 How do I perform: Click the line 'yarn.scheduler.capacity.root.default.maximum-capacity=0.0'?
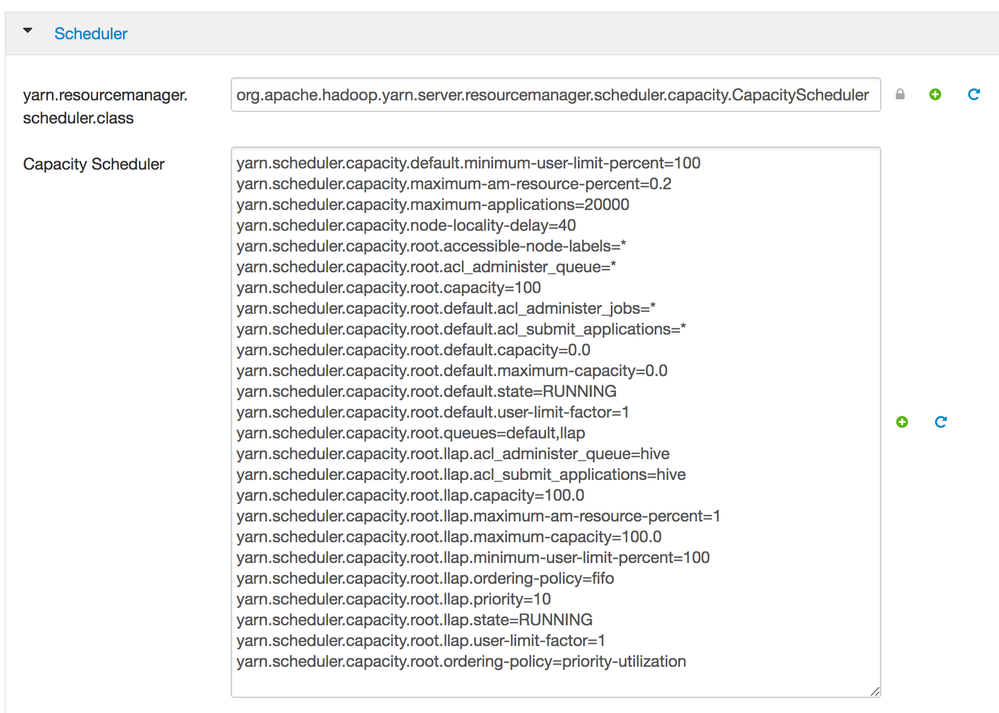452,371
